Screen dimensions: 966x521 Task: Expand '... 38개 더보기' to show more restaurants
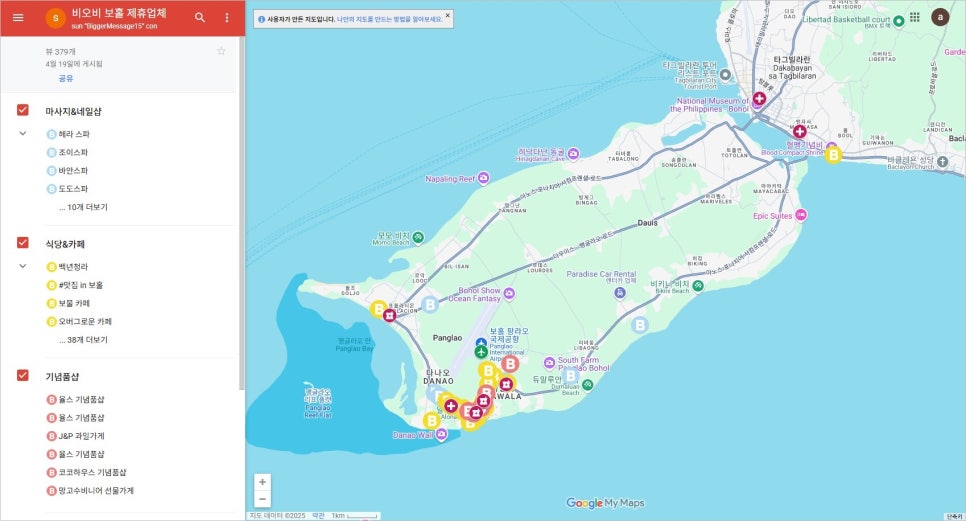pyautogui.click(x=83, y=339)
